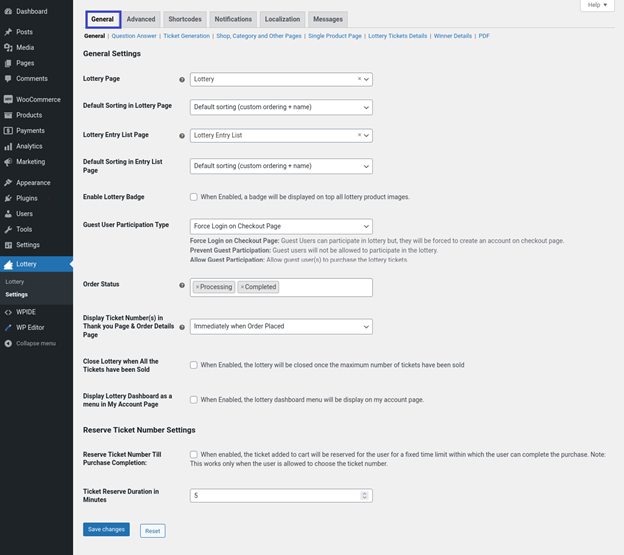
Task: Open Lottery Tickets Details link
Action: pyautogui.click(x=398, y=36)
